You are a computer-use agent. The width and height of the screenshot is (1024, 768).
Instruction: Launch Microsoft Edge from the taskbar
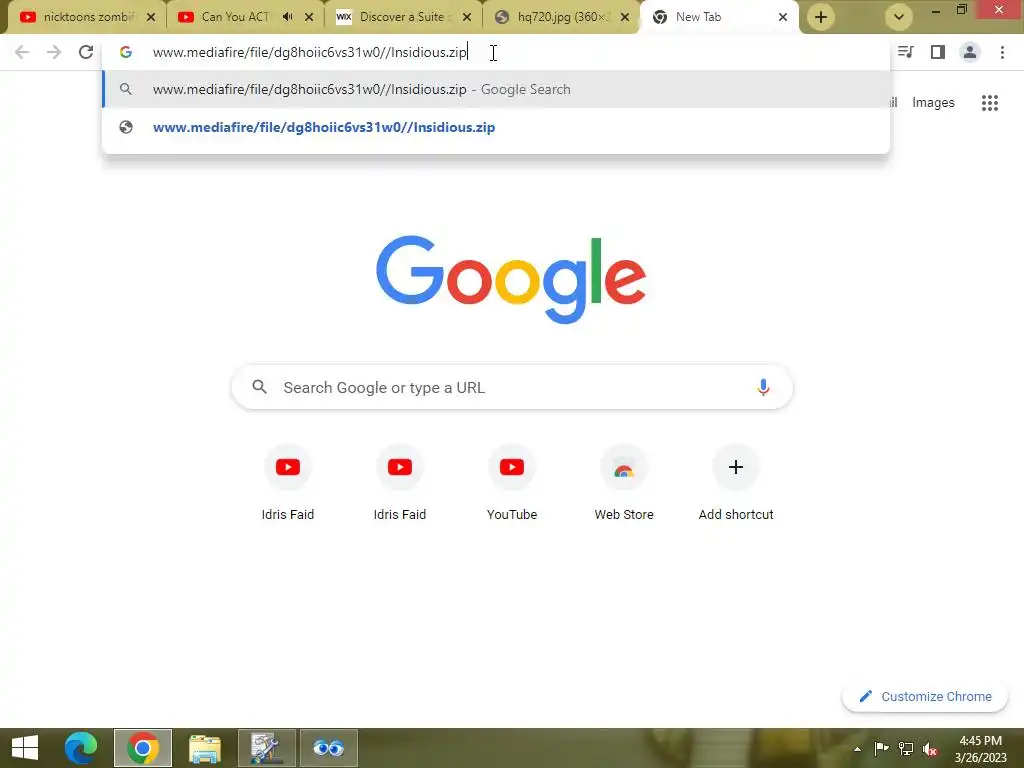(81, 748)
